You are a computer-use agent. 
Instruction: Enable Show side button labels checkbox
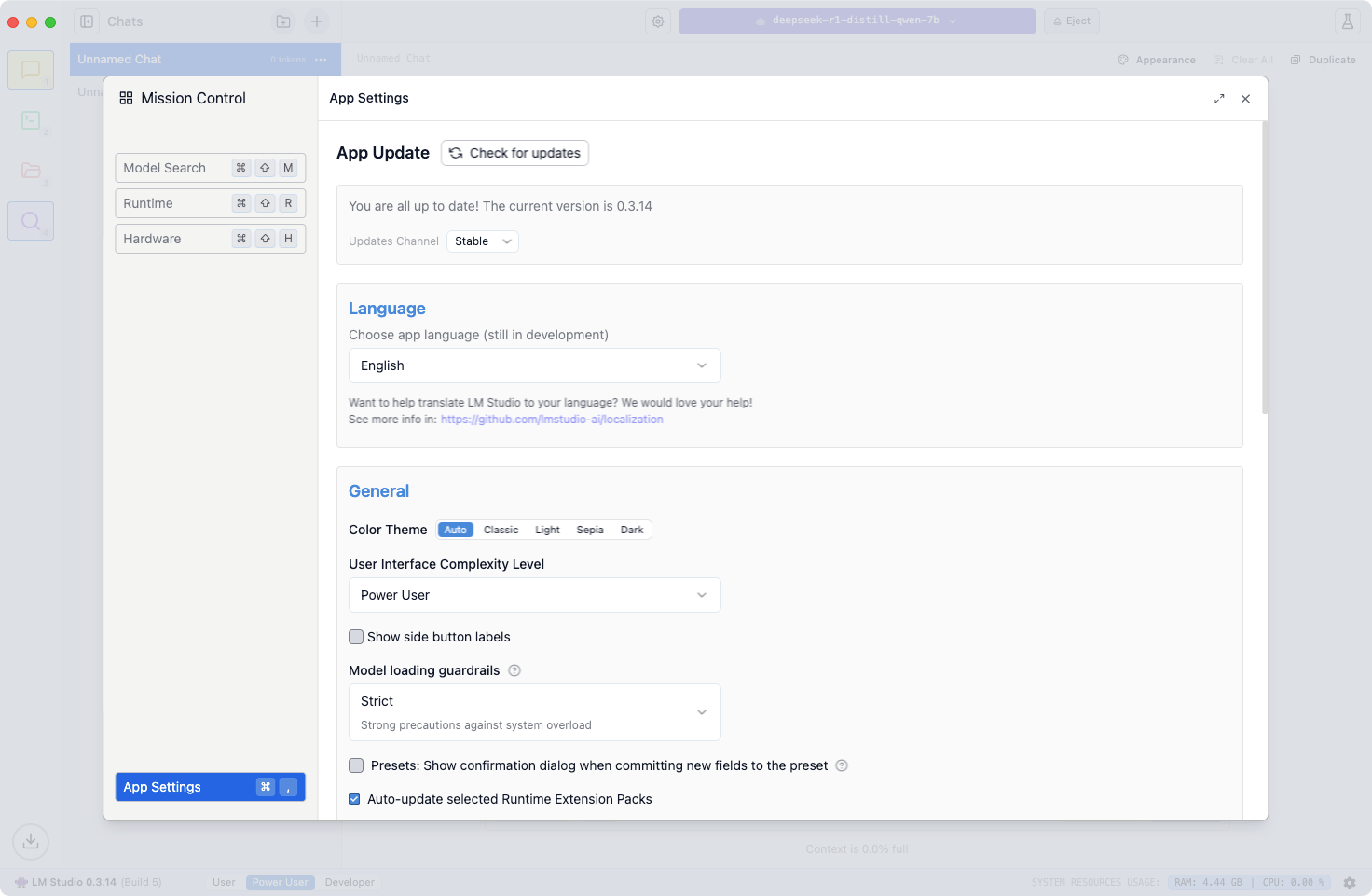pos(356,637)
